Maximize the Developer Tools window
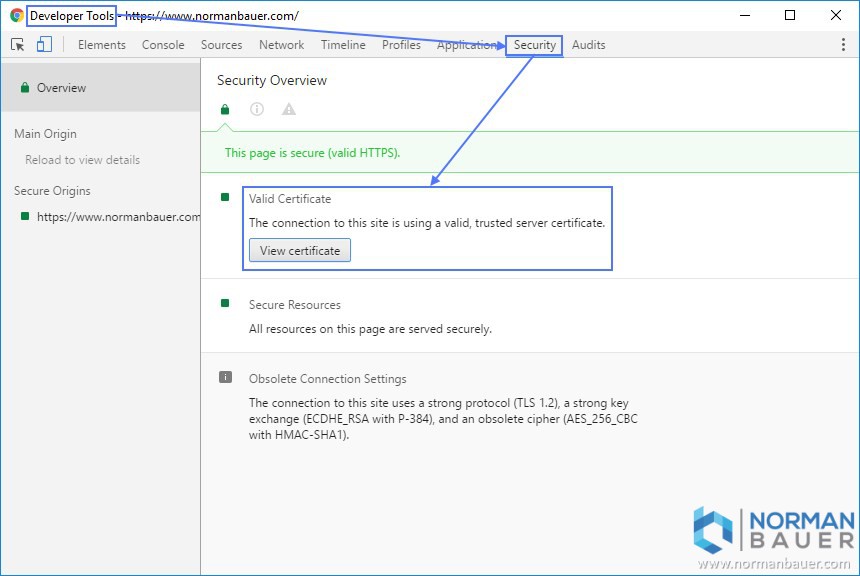 point(790,16)
